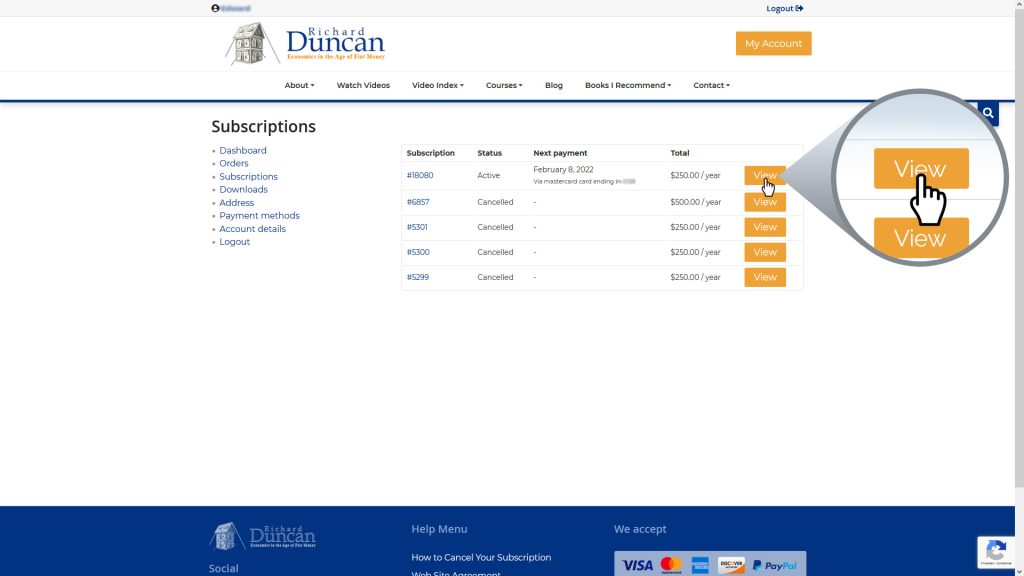This screenshot has height=576, width=1024.
Task: Click the Visa card icon
Action: pos(637,565)
